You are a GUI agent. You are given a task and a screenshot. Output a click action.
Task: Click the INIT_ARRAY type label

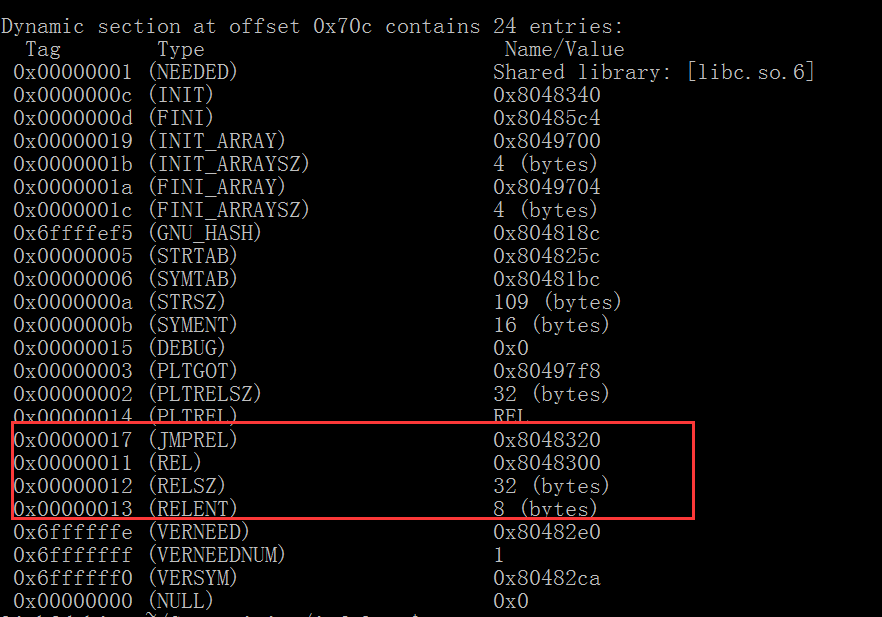tap(217, 141)
